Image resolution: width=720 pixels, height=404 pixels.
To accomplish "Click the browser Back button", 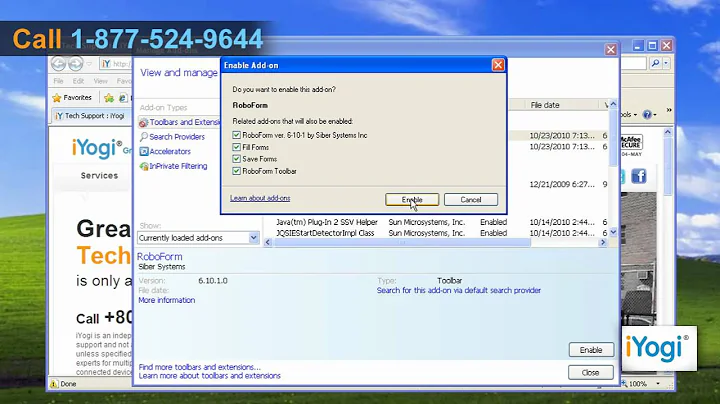I will (58, 63).
